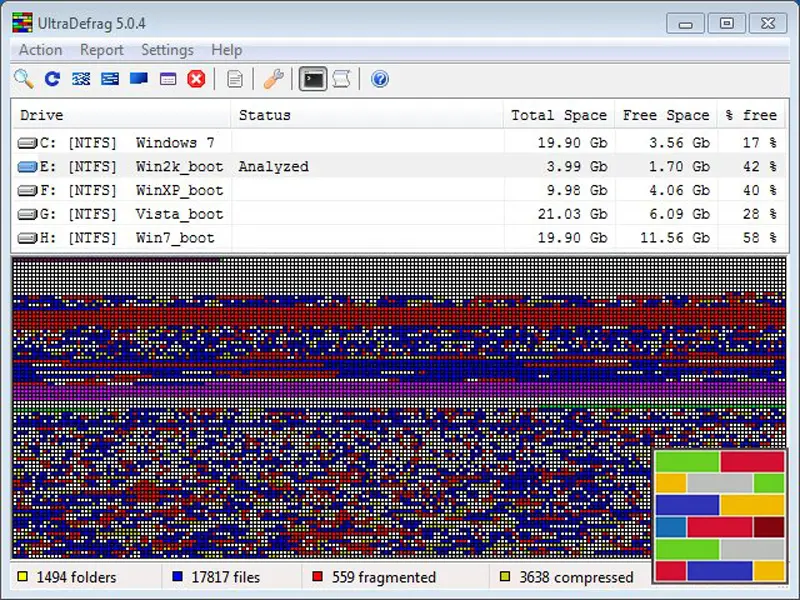Image resolution: width=800 pixels, height=600 pixels.
Task: Click the Total Space column header
Action: [x=558, y=115]
